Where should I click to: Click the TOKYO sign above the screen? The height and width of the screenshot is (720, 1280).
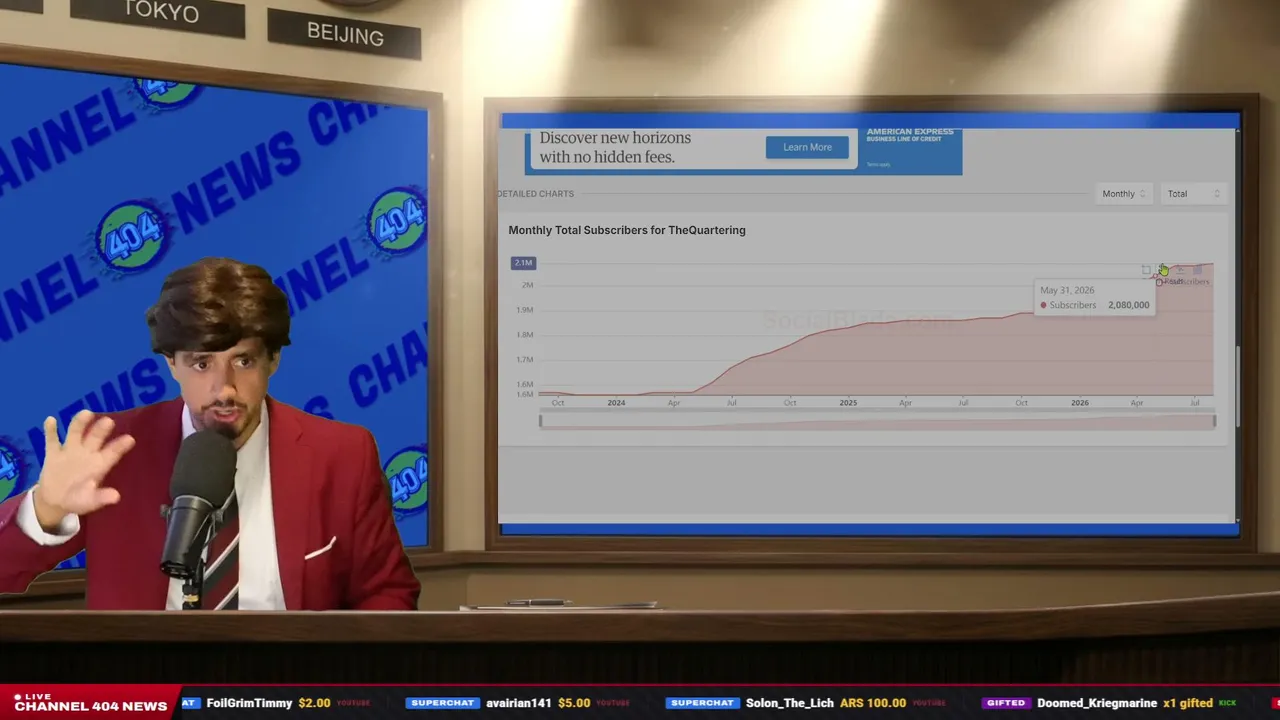[160, 13]
